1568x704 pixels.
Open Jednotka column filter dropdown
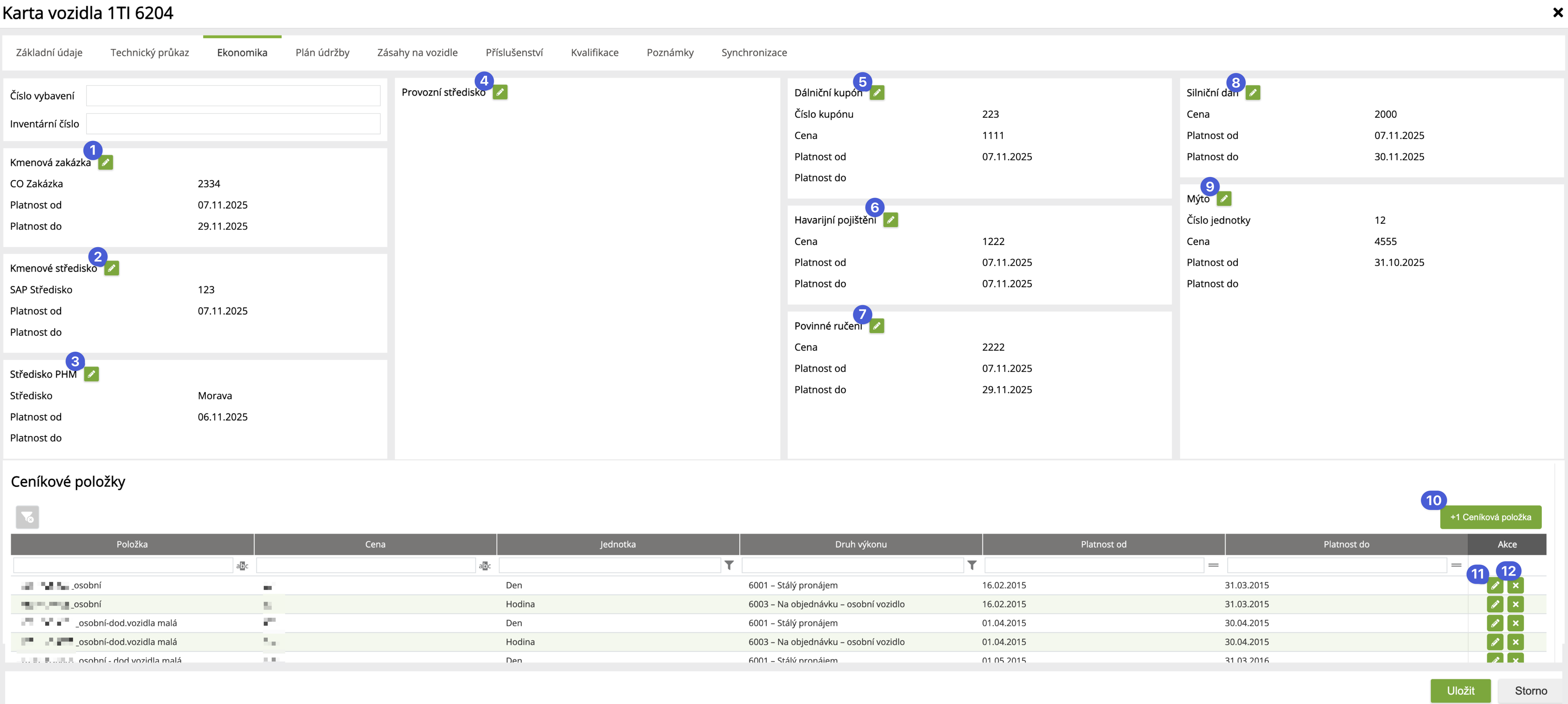coord(729,566)
